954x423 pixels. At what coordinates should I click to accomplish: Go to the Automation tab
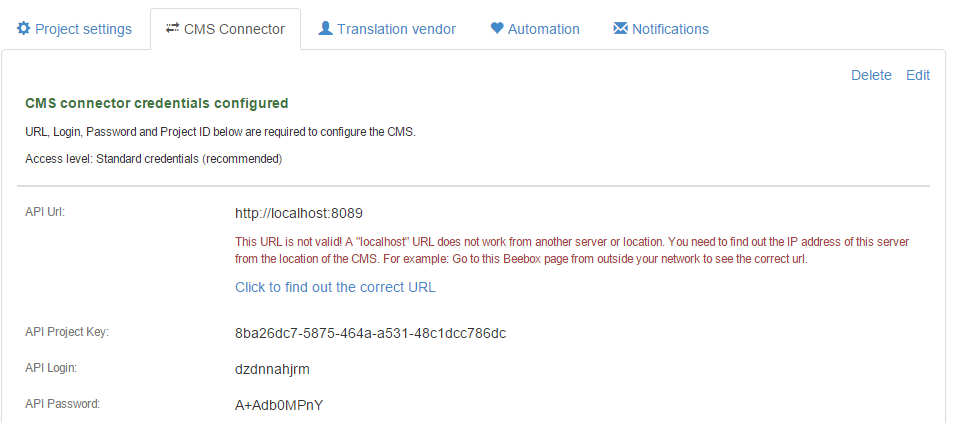point(543,29)
